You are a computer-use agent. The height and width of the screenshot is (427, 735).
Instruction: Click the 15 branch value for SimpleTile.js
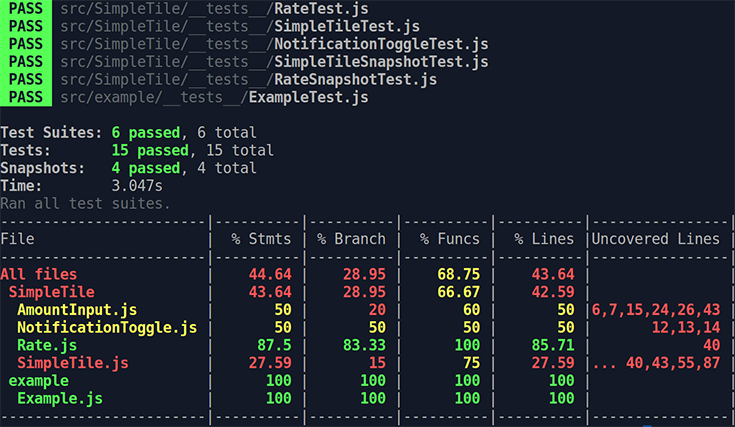click(x=377, y=363)
